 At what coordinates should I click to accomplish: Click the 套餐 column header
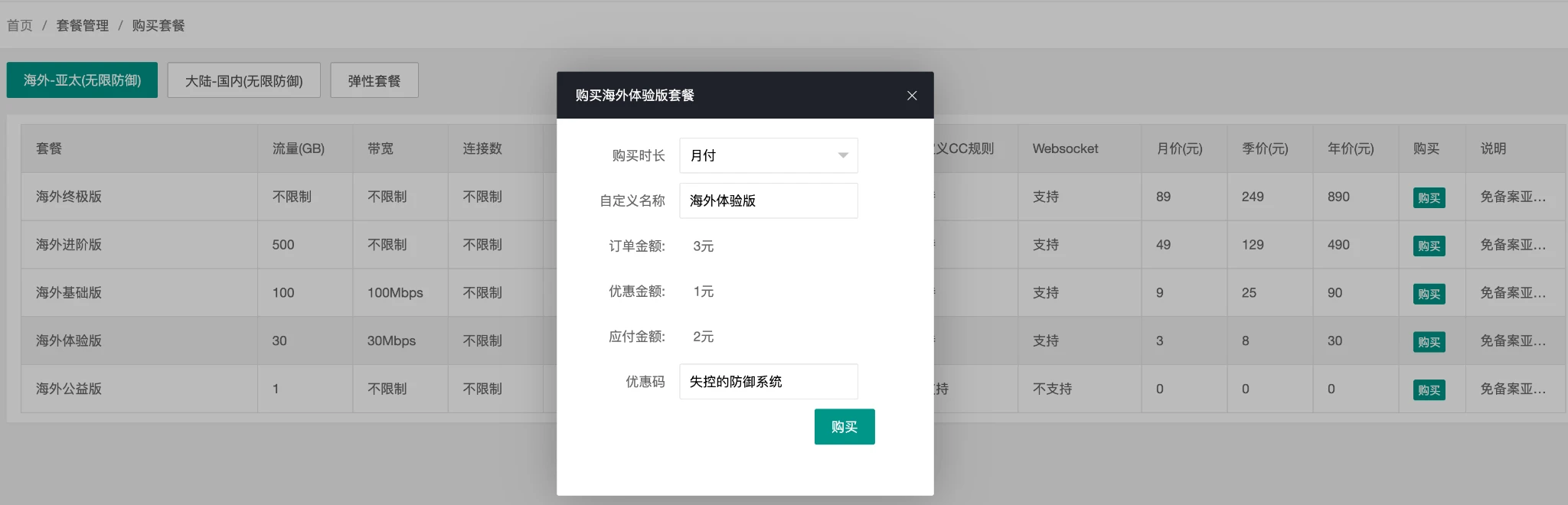[x=49, y=148]
